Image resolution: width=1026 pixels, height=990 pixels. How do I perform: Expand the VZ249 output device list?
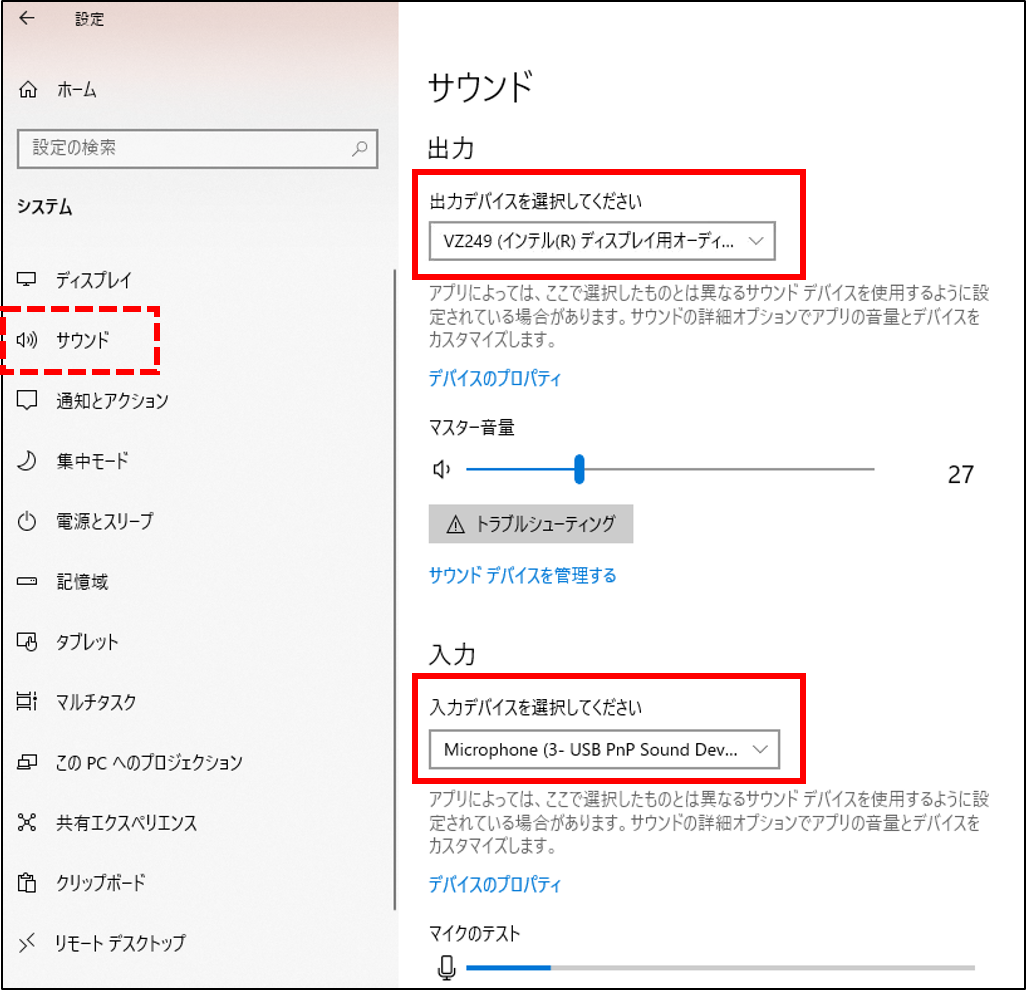coord(759,241)
